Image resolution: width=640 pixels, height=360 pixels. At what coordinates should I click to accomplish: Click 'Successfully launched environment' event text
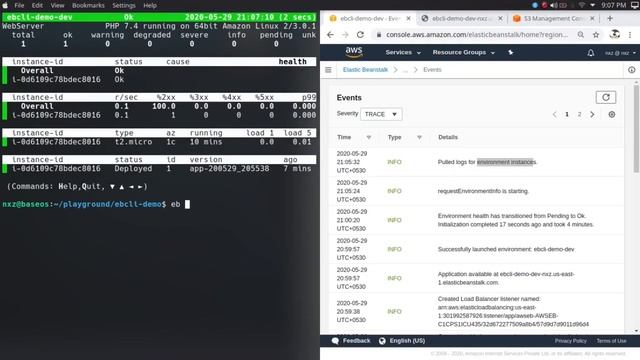(x=506, y=249)
